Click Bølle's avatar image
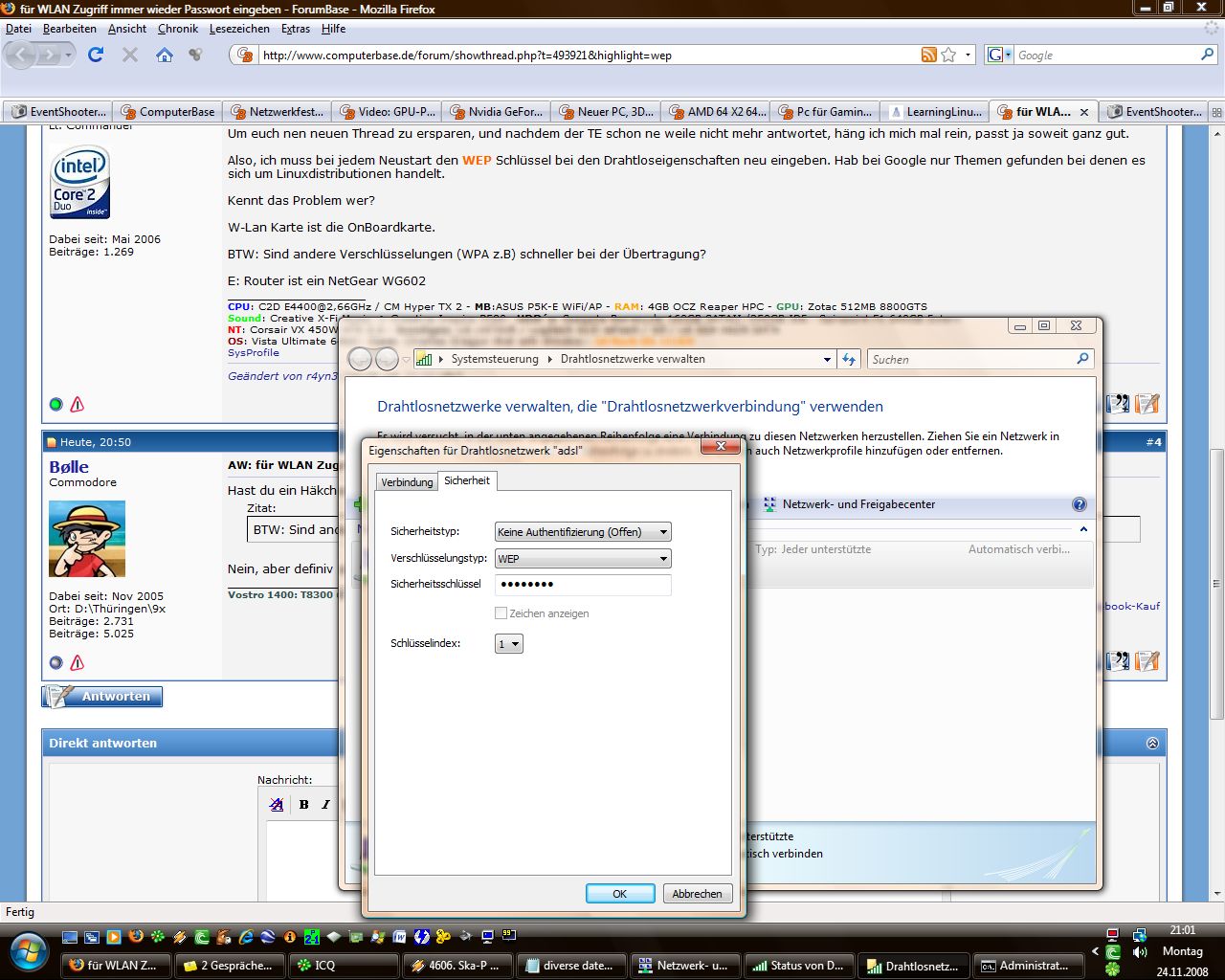Viewport: 1225px width, 980px height. pyautogui.click(x=87, y=539)
